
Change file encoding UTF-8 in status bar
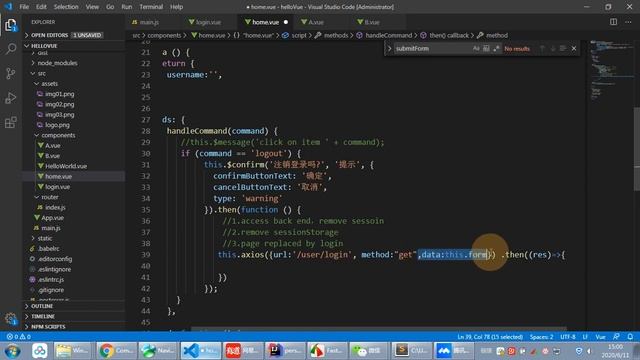567,337
